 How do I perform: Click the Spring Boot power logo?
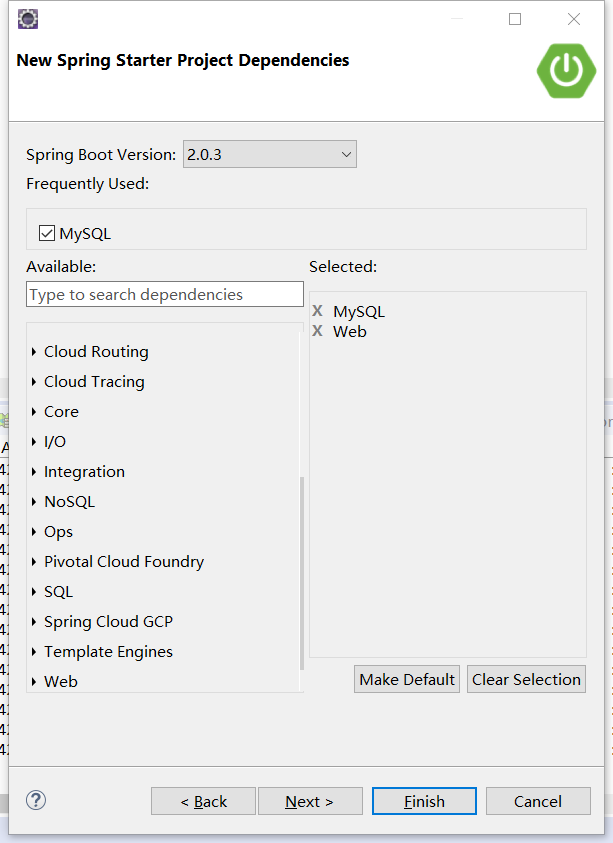click(566, 70)
